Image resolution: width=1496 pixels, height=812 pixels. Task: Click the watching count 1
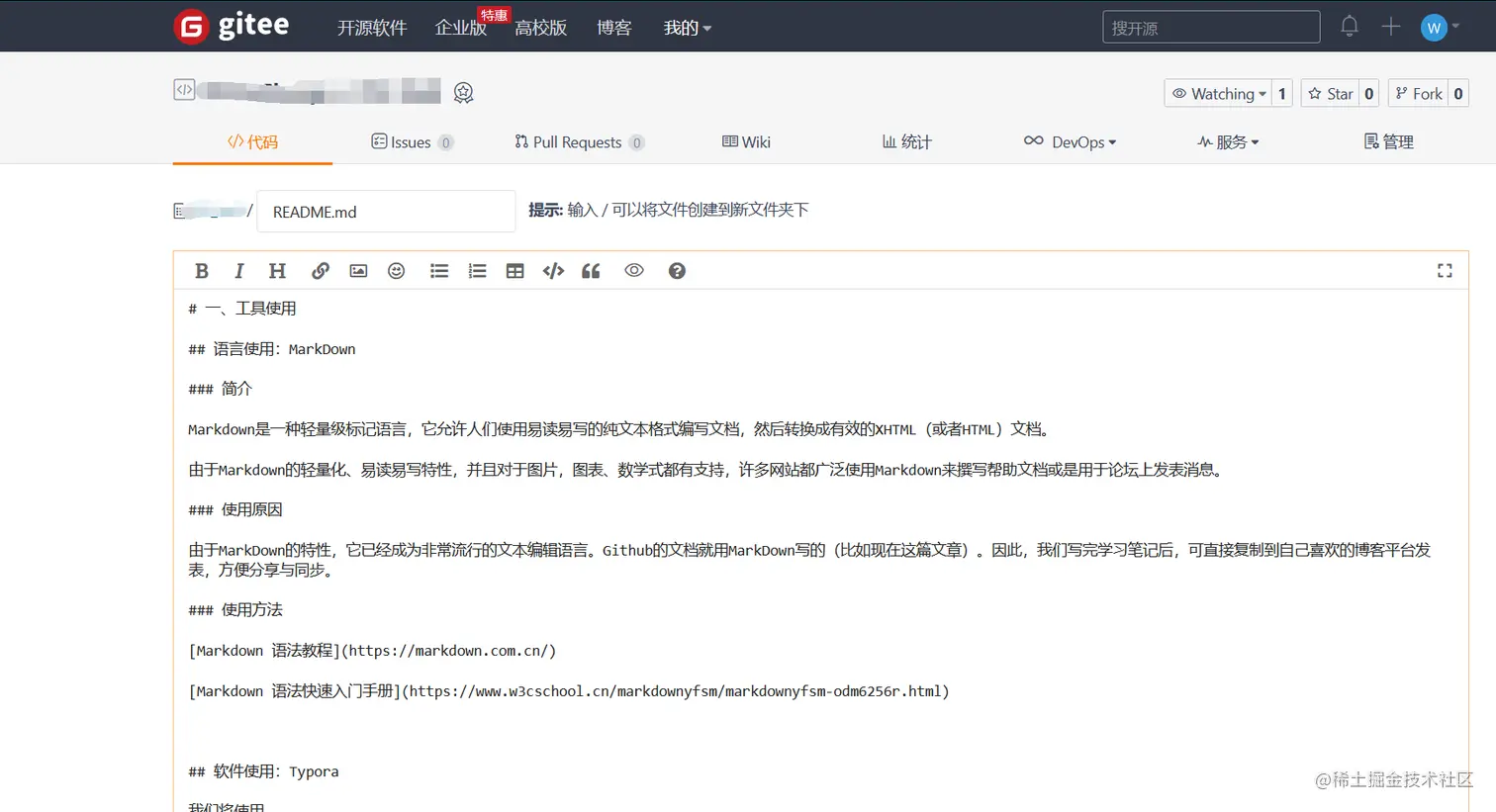pos(1282,93)
